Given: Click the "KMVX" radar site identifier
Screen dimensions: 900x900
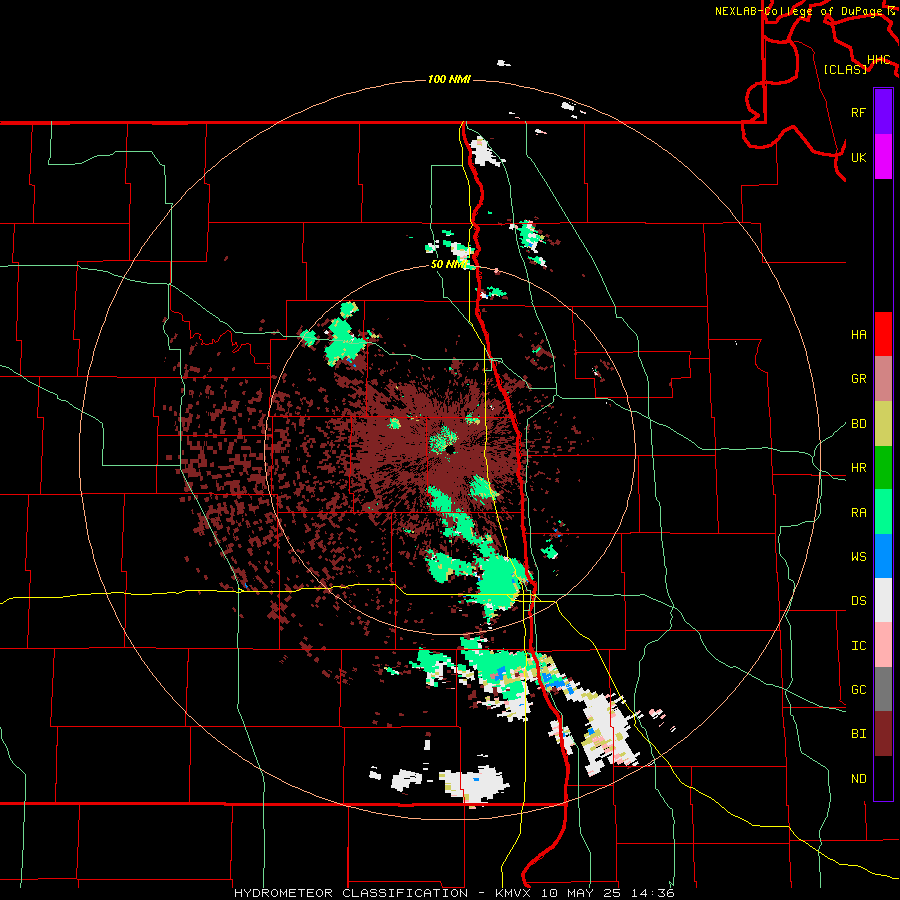Looking at the screenshot, I should click(515, 893).
